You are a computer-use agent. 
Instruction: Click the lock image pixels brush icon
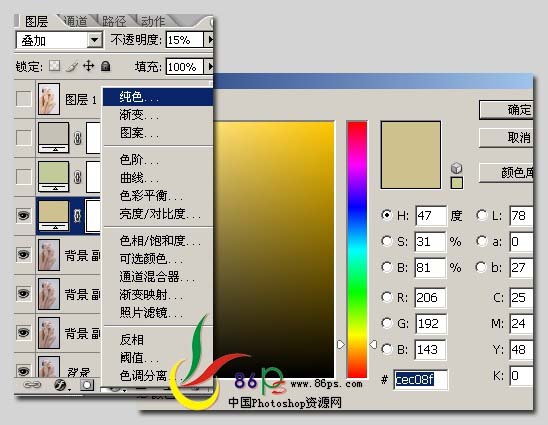tap(72, 66)
